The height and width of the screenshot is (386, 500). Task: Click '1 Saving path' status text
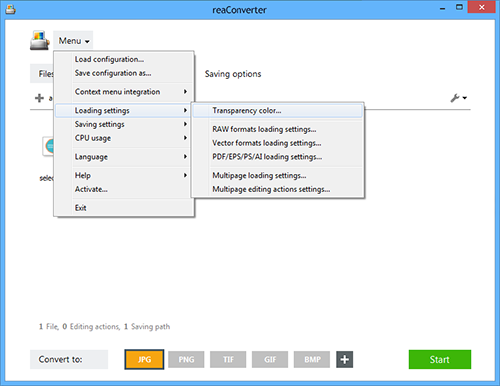pyautogui.click(x=147, y=326)
